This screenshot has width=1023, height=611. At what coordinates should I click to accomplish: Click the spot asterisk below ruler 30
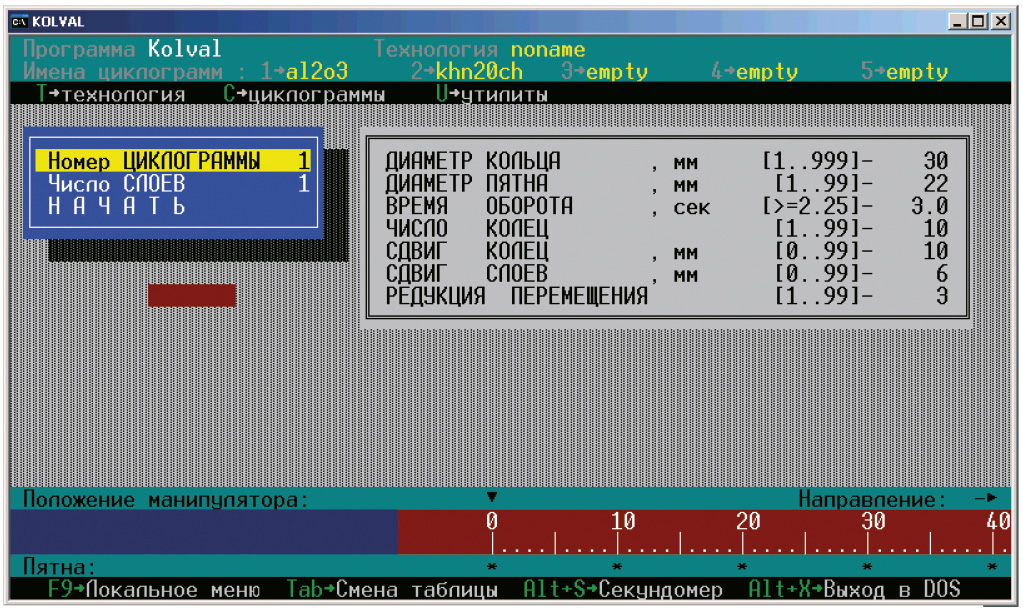(868, 567)
